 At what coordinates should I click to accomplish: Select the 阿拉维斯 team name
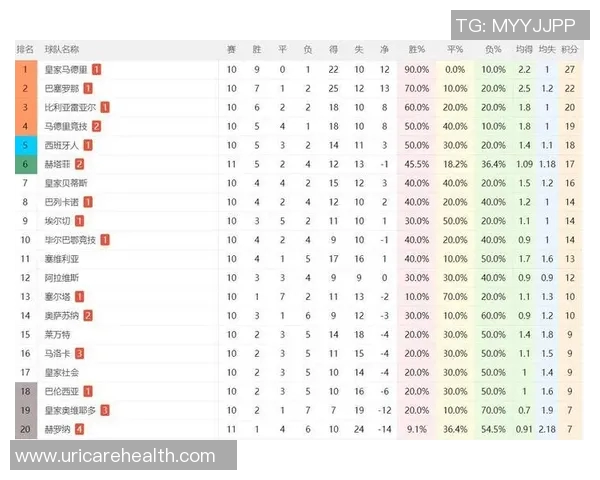(62, 277)
